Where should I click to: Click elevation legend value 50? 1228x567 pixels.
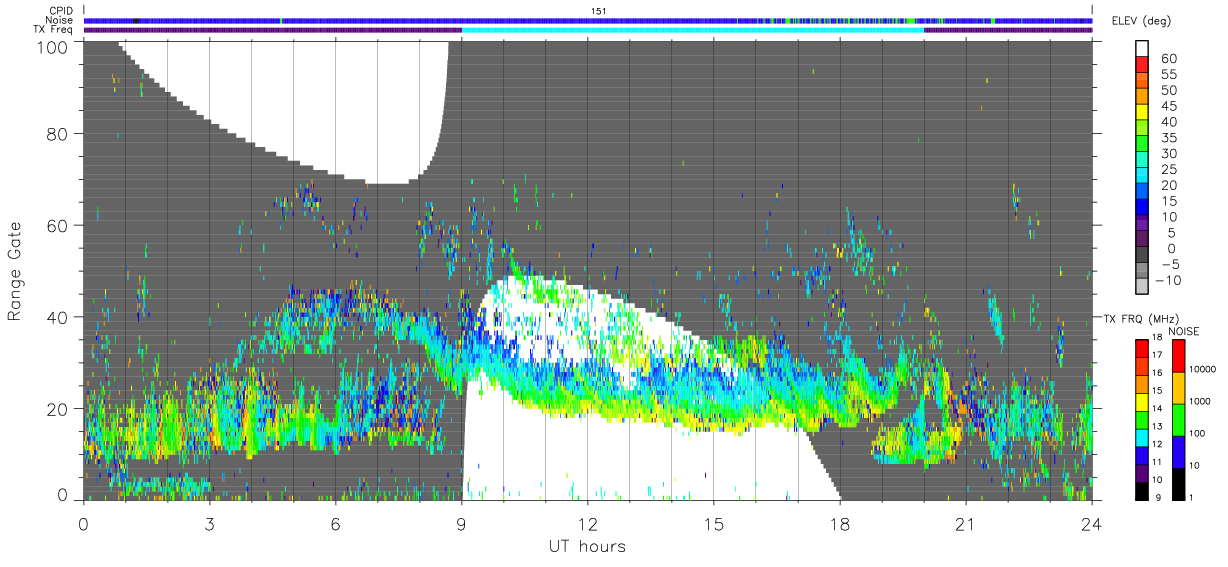click(x=1168, y=91)
